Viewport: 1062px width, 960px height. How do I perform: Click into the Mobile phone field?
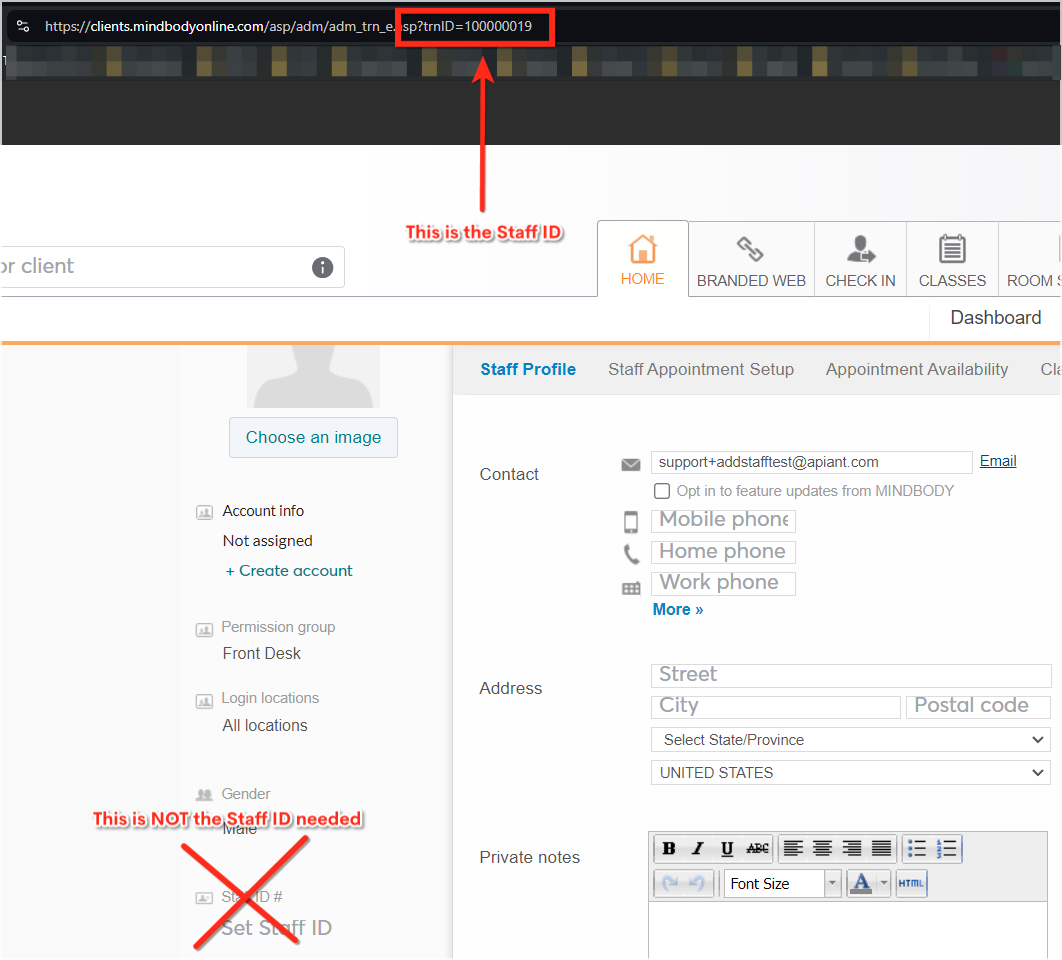click(x=723, y=520)
